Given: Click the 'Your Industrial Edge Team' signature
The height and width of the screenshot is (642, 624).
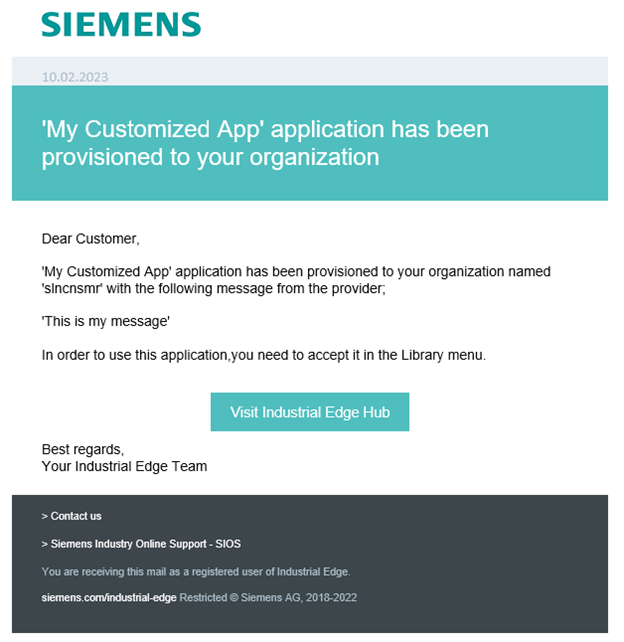Looking at the screenshot, I should (124, 466).
